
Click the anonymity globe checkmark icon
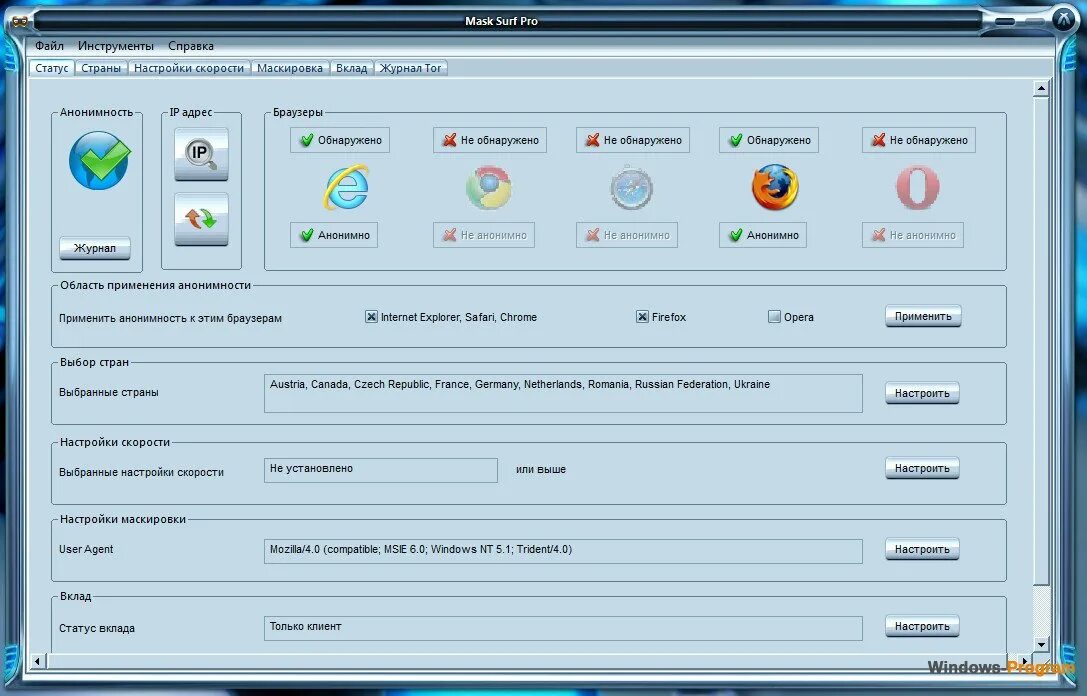[99, 161]
